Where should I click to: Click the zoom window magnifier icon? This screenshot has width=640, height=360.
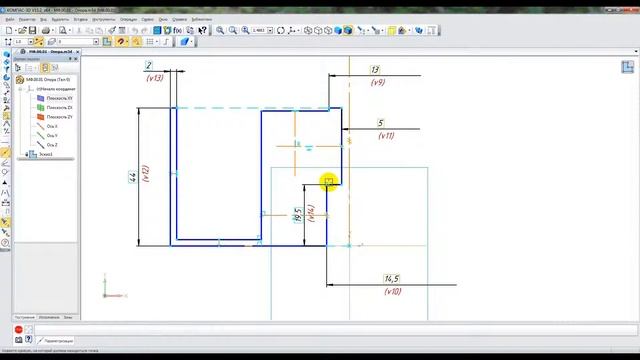click(x=233, y=30)
